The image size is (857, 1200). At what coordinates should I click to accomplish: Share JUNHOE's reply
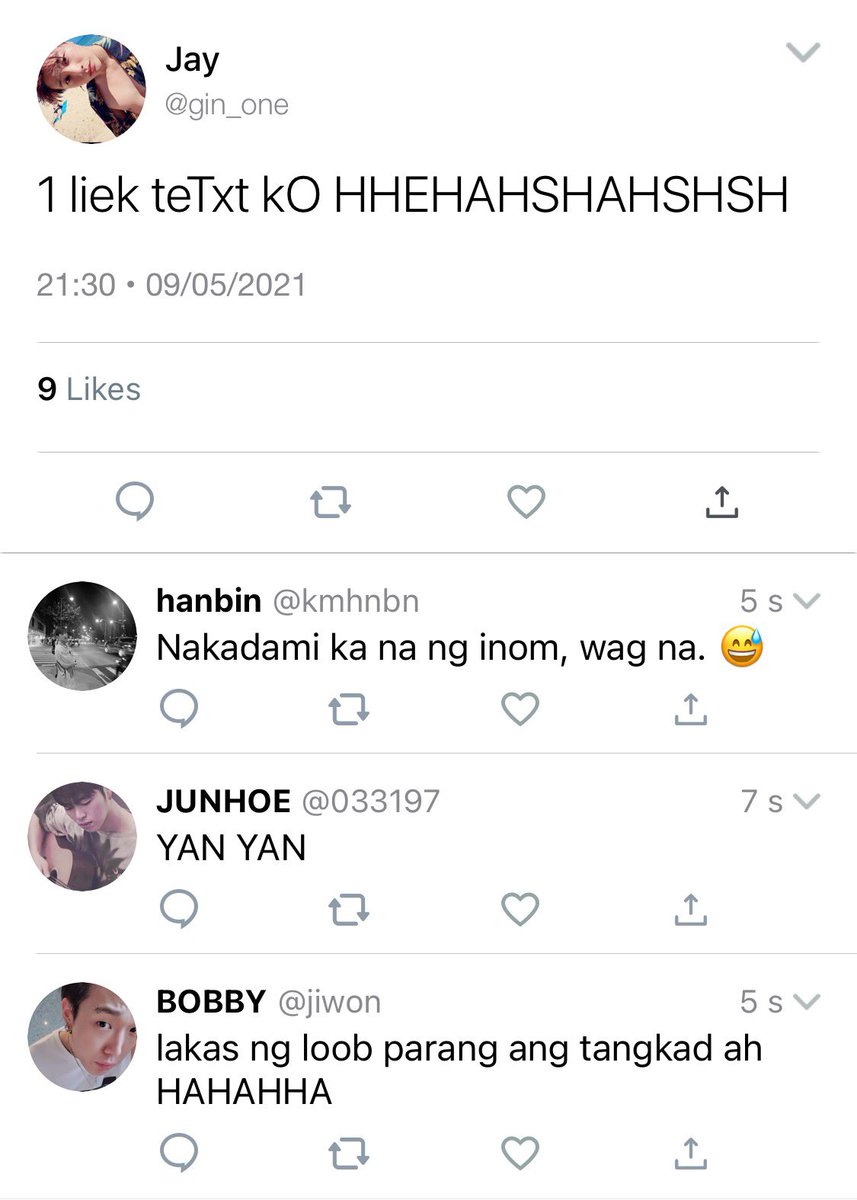(x=691, y=908)
